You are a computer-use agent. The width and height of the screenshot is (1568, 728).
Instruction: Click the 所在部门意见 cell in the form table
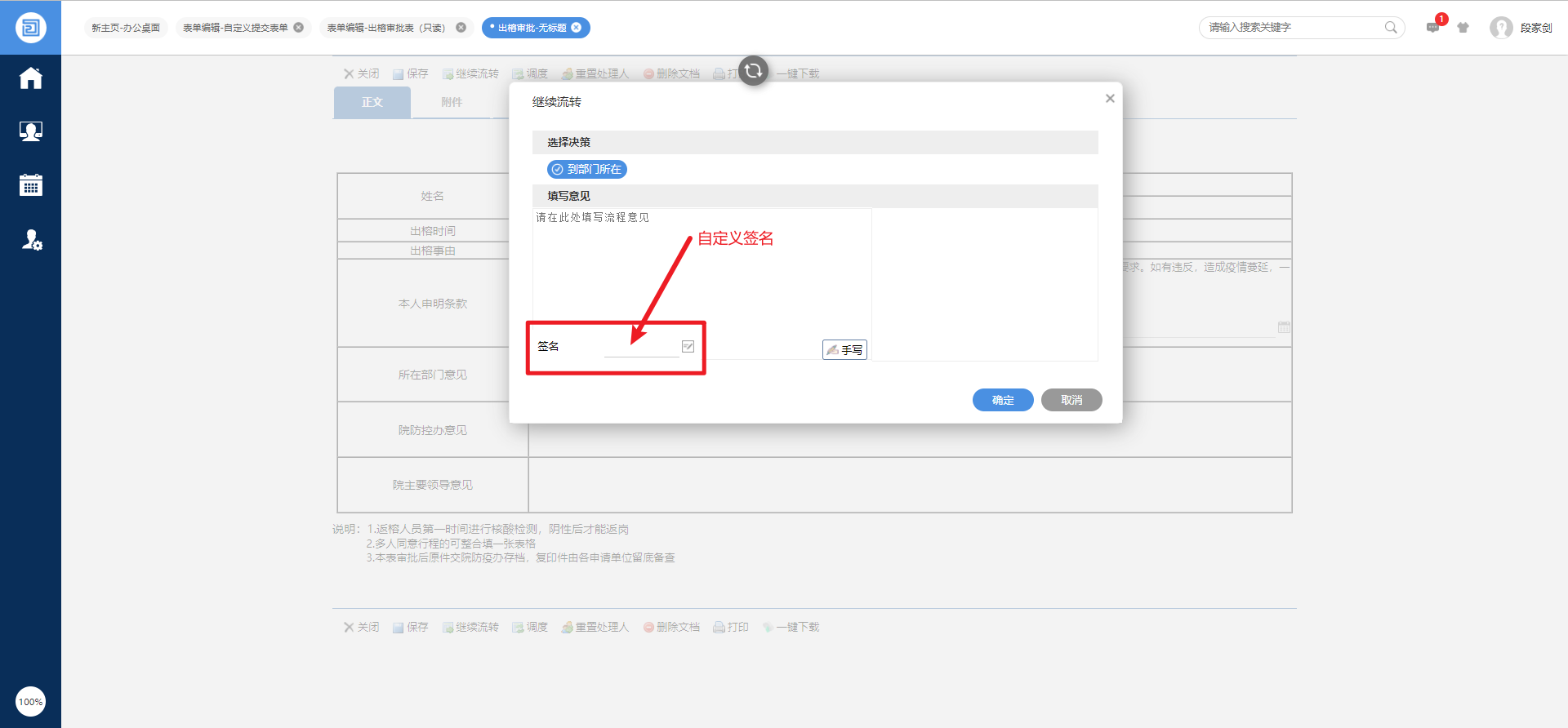coord(433,375)
